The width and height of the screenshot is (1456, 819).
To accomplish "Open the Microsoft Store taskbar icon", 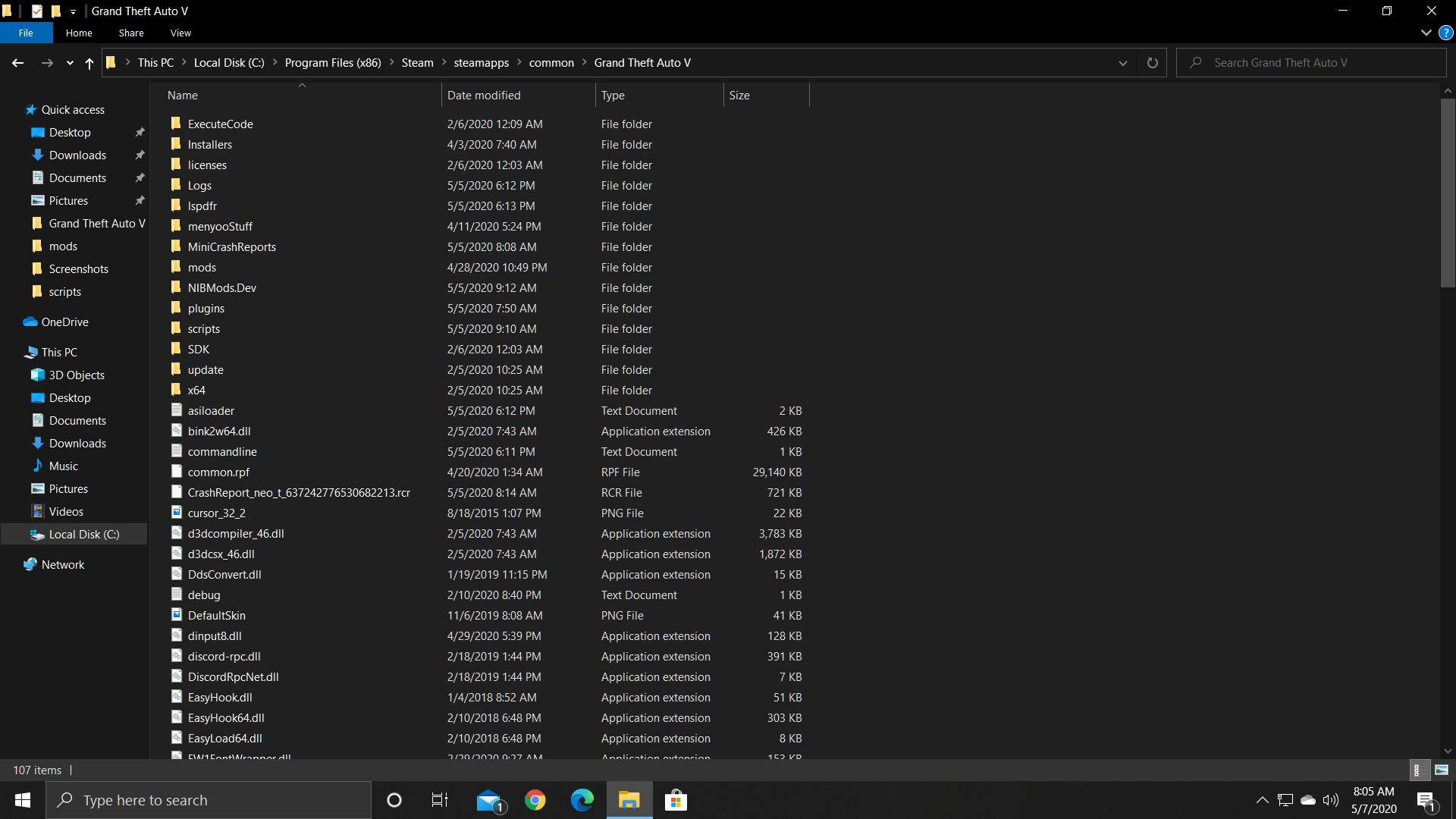I will [x=675, y=800].
